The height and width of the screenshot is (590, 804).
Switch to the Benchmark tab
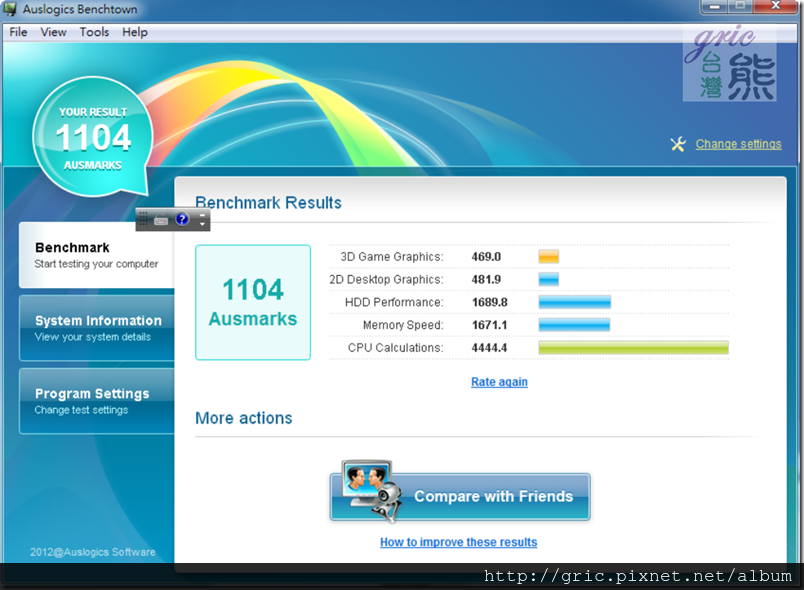pyautogui.click(x=97, y=255)
